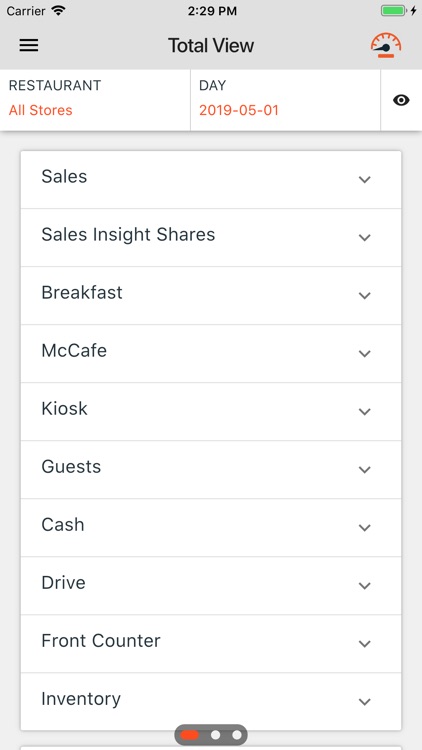The width and height of the screenshot is (422, 750).
Task: Tap the Wi-Fi status icon
Action: tap(58, 11)
